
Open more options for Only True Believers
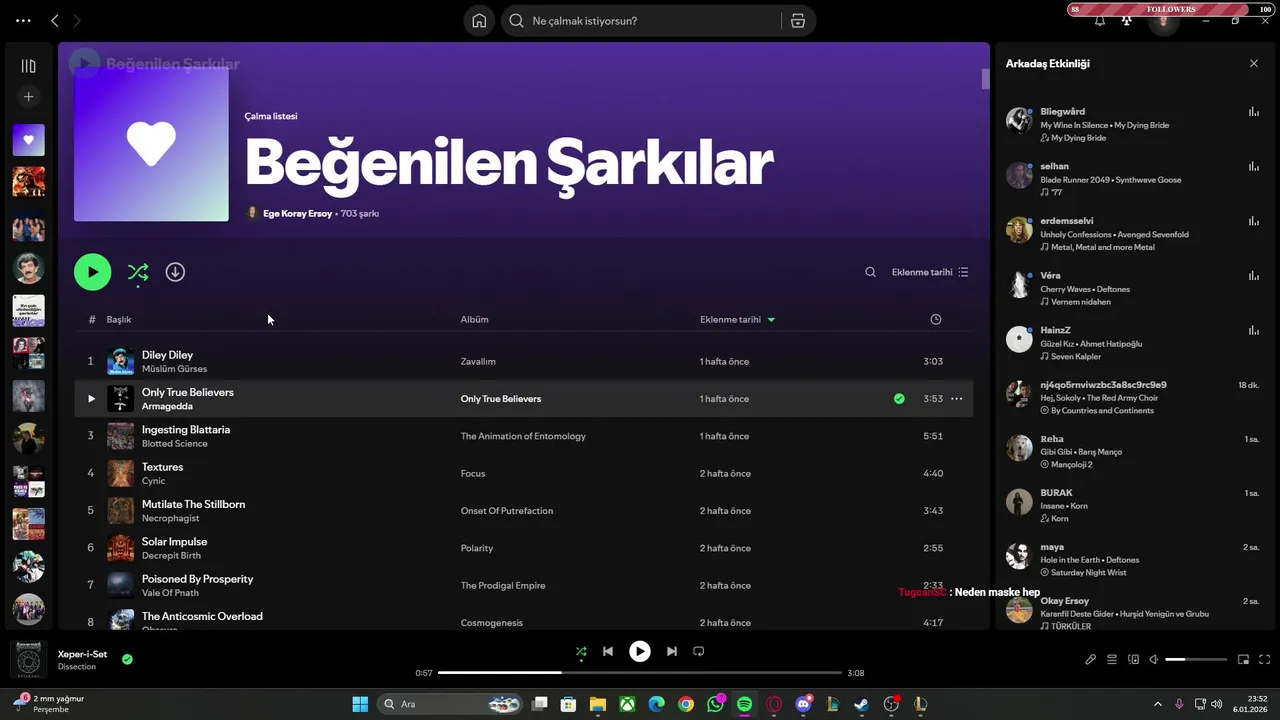(x=956, y=399)
